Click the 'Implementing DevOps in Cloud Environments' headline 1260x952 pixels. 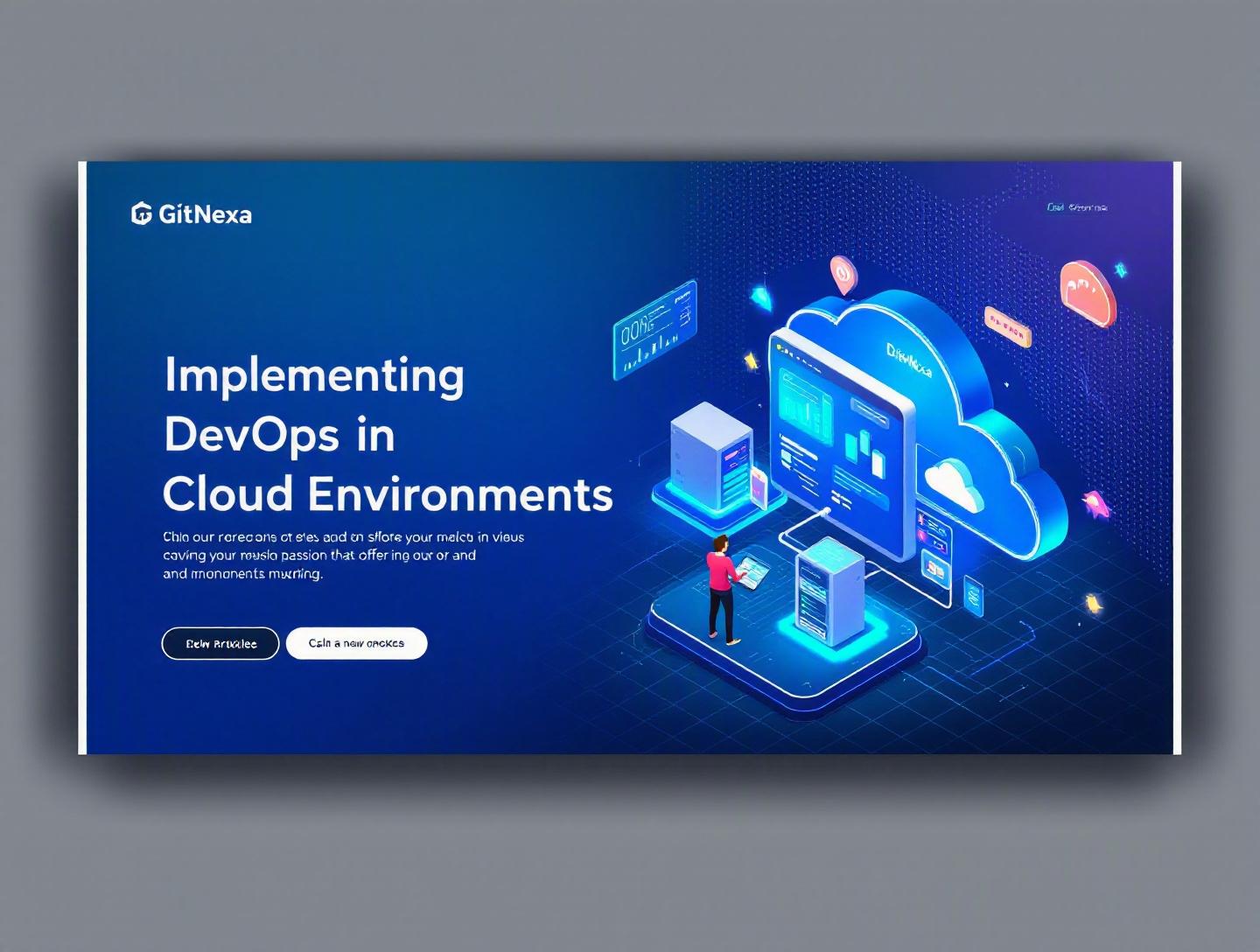(x=388, y=434)
